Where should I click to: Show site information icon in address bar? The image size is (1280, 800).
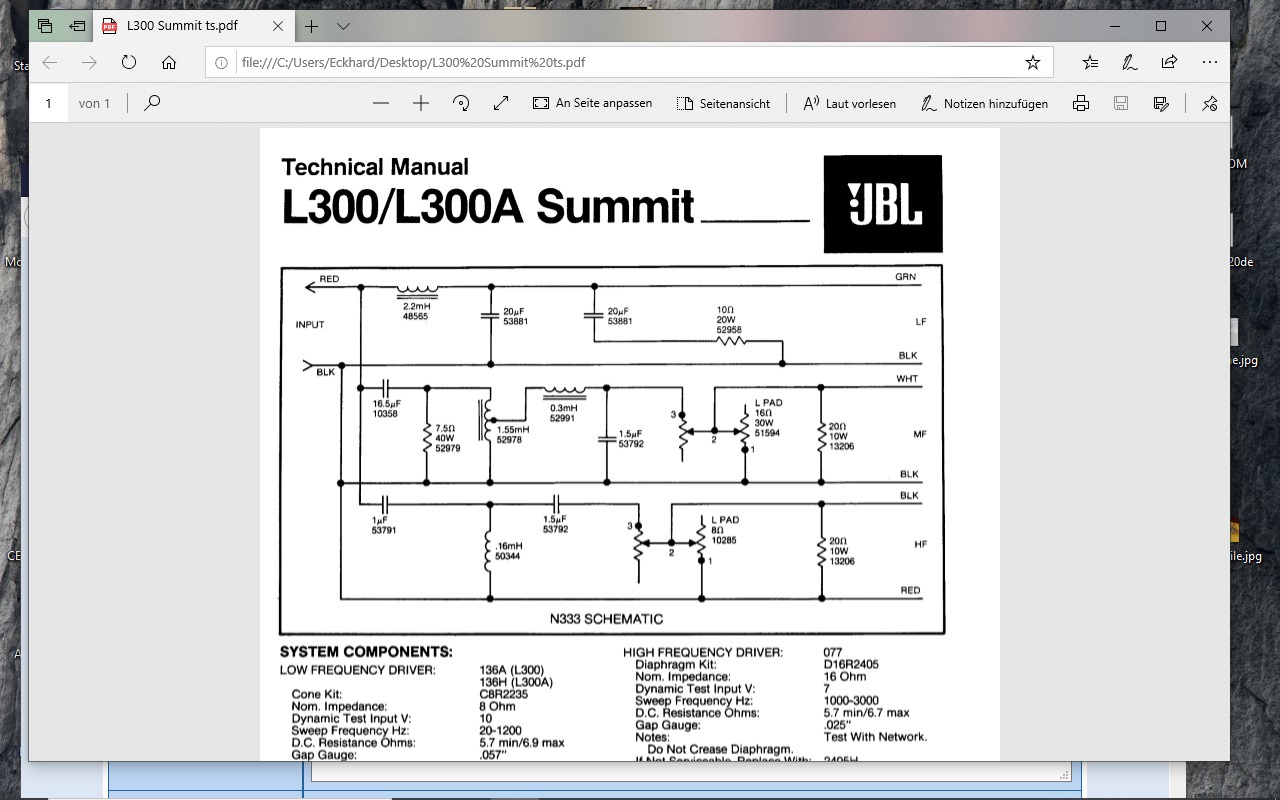(x=222, y=62)
